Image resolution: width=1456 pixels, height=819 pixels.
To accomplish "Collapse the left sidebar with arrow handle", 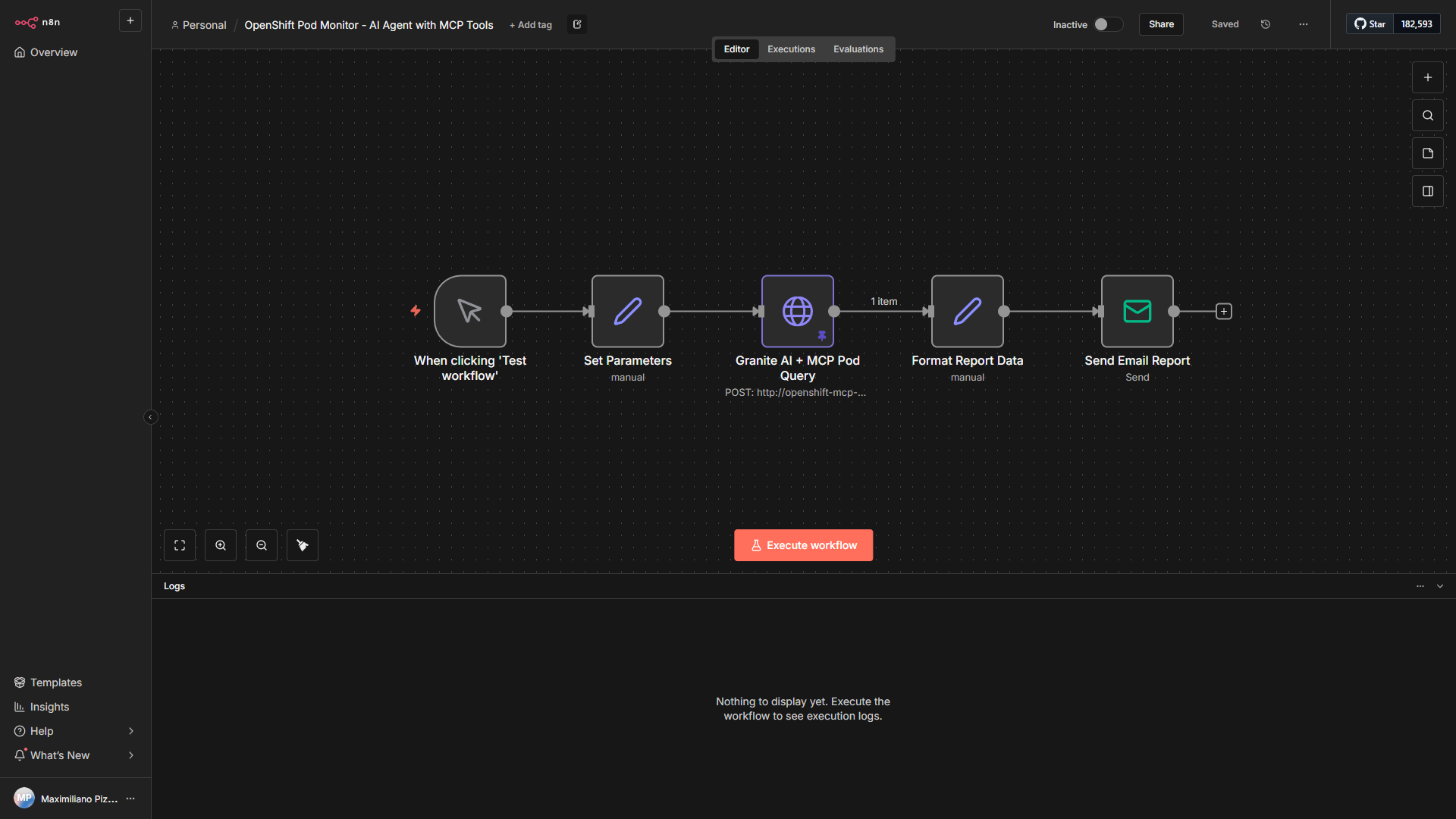I will tap(150, 416).
